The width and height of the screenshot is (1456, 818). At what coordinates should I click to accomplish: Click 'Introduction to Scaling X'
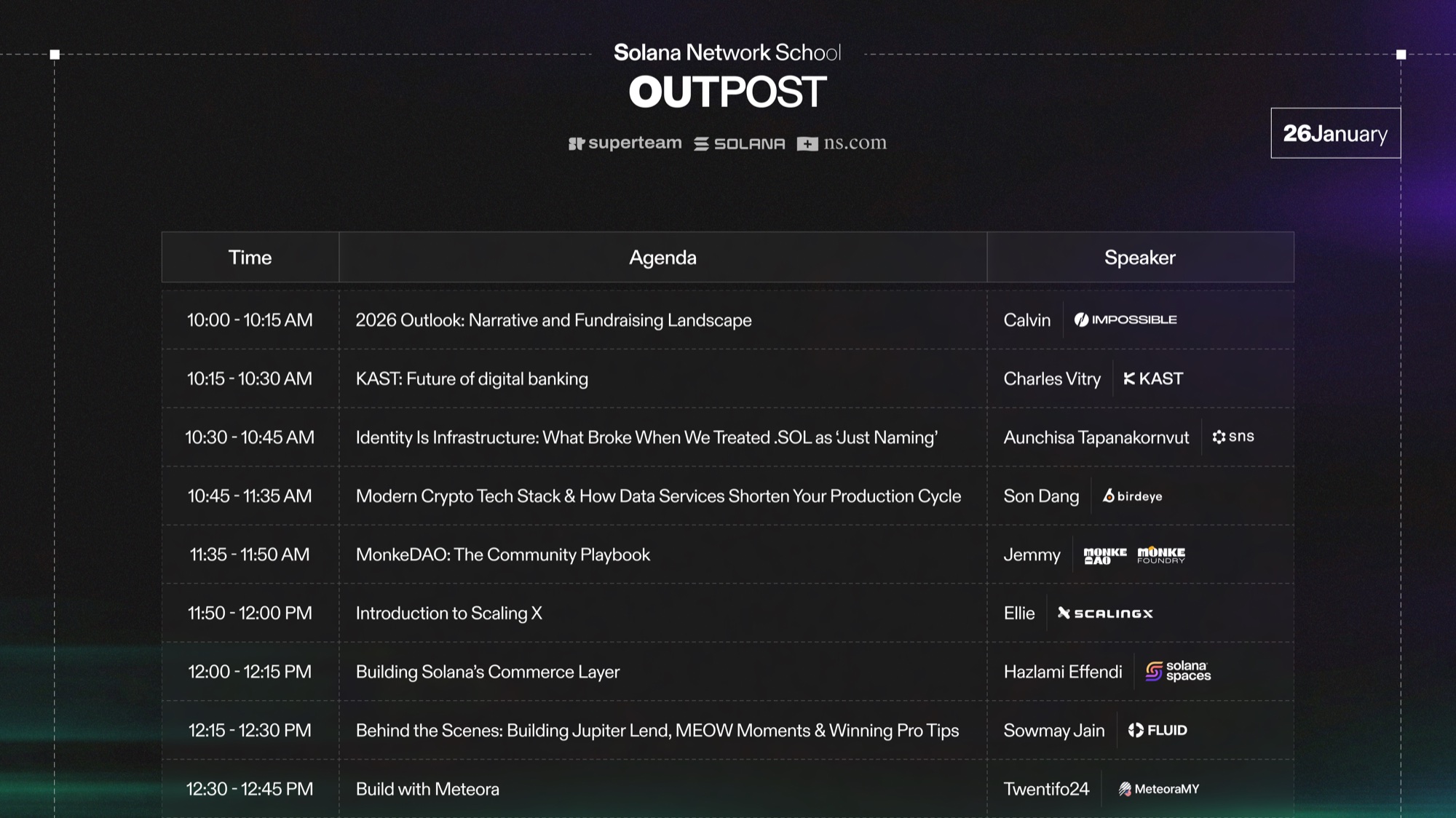(449, 613)
